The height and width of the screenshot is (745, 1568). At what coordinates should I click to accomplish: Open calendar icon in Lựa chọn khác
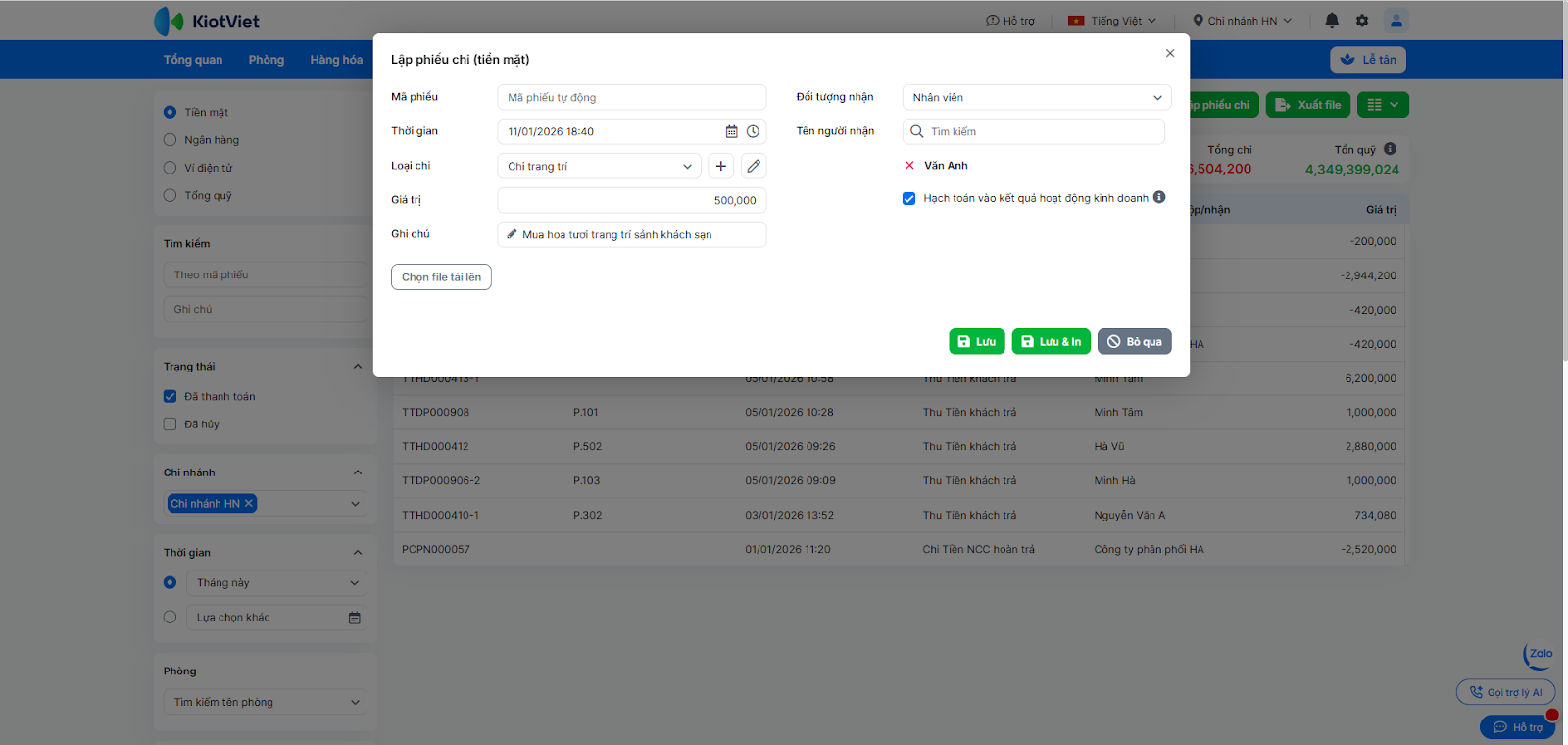click(x=355, y=618)
